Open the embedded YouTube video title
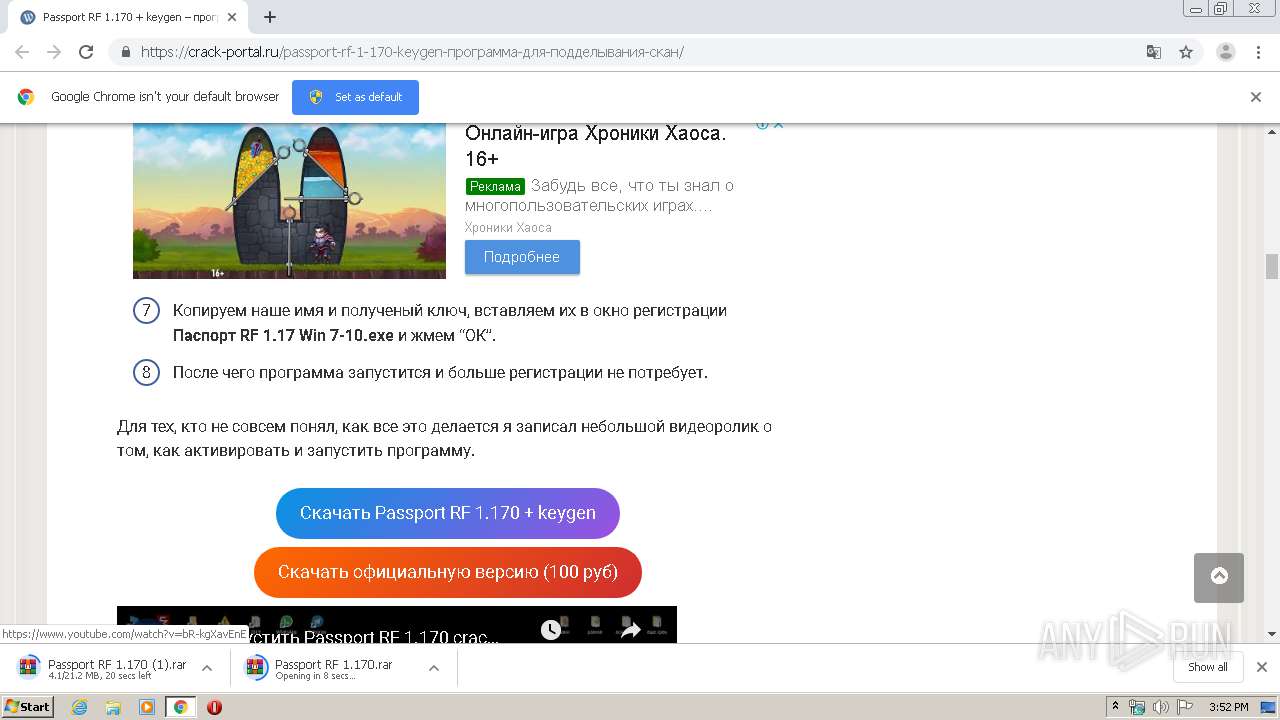The width and height of the screenshot is (1280, 720). pos(372,636)
